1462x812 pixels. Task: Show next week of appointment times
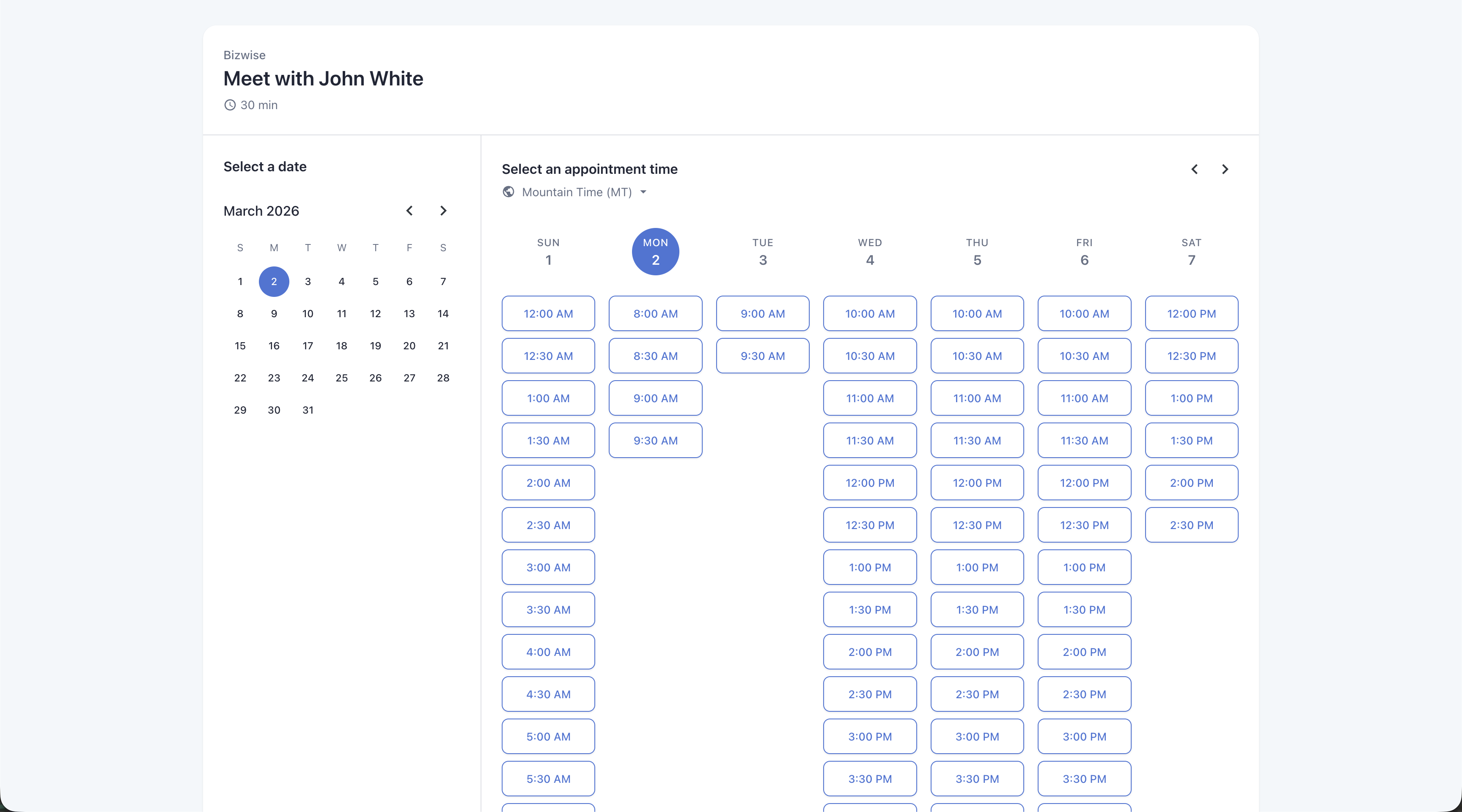(x=1225, y=169)
